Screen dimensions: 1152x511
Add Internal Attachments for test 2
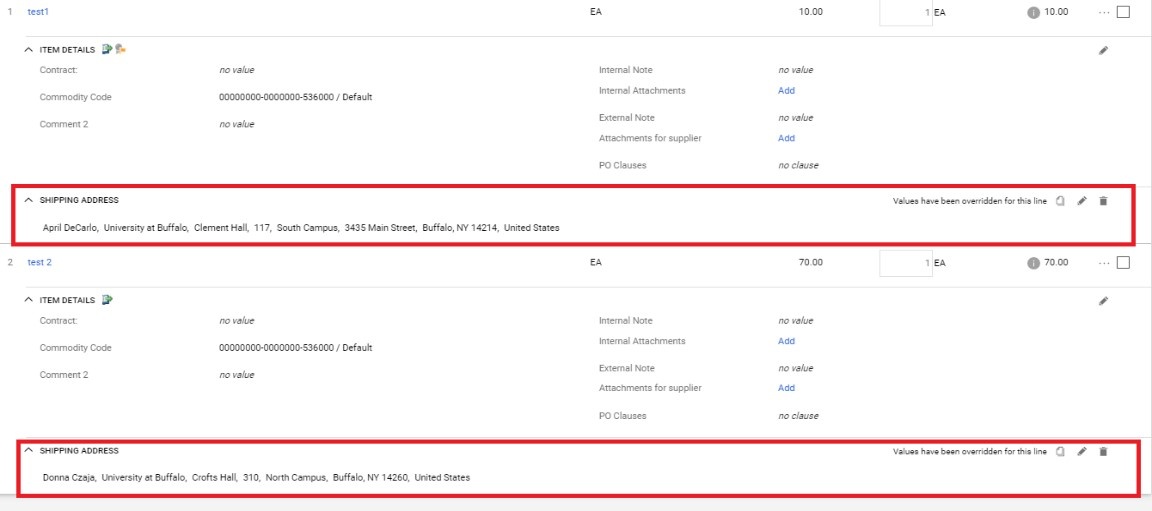click(787, 341)
